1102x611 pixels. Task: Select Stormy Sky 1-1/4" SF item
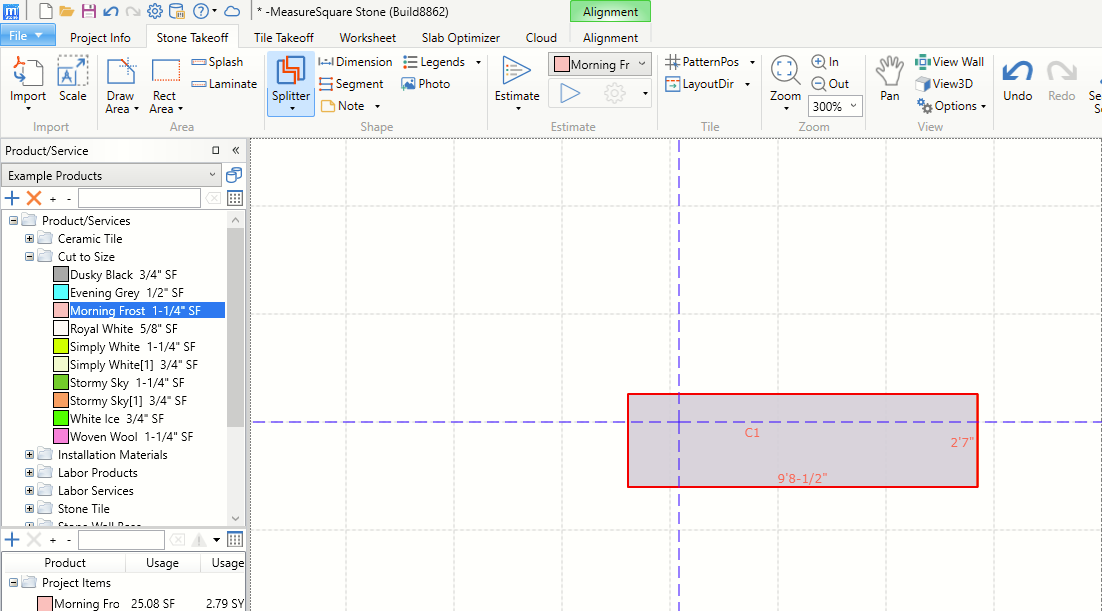point(127,382)
